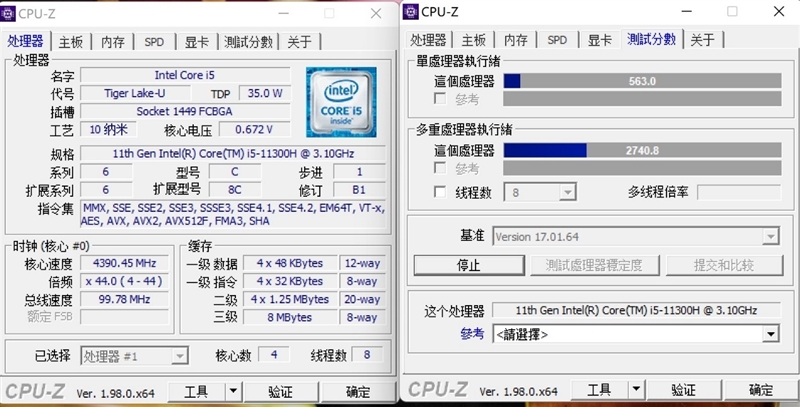
Task: Switch to 处理器 tab in right window
Action: [x=428, y=40]
